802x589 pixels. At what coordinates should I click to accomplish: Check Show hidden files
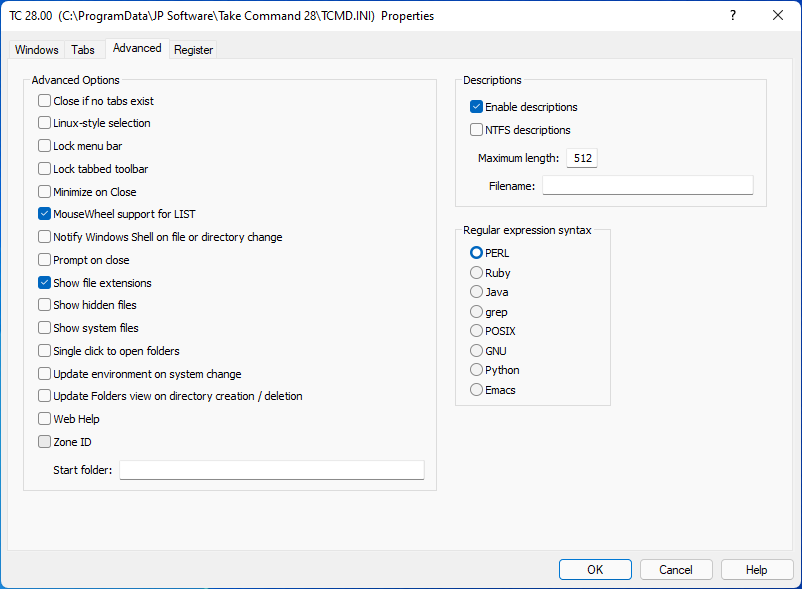coord(44,305)
